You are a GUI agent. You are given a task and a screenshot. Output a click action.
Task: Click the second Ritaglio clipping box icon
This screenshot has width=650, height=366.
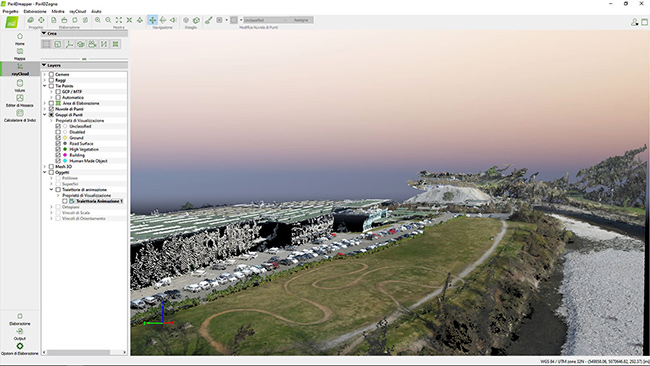pos(196,20)
